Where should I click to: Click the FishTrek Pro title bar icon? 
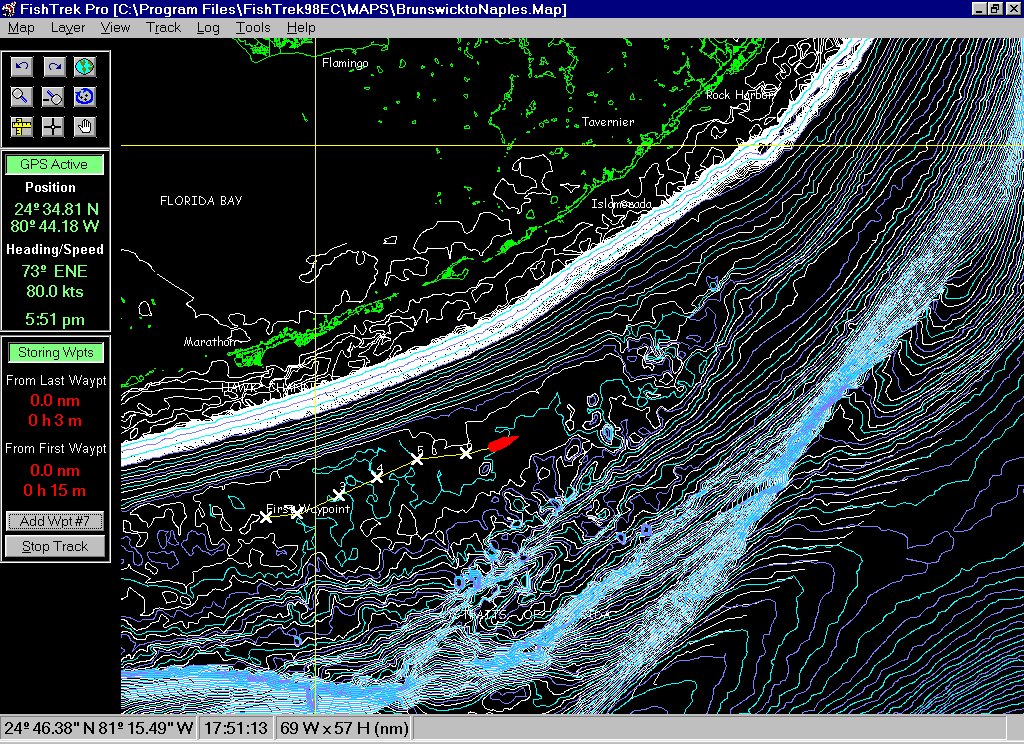coord(8,8)
